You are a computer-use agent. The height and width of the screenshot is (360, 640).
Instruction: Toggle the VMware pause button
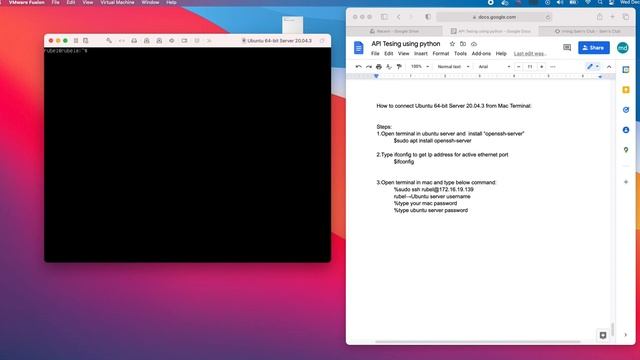76,40
